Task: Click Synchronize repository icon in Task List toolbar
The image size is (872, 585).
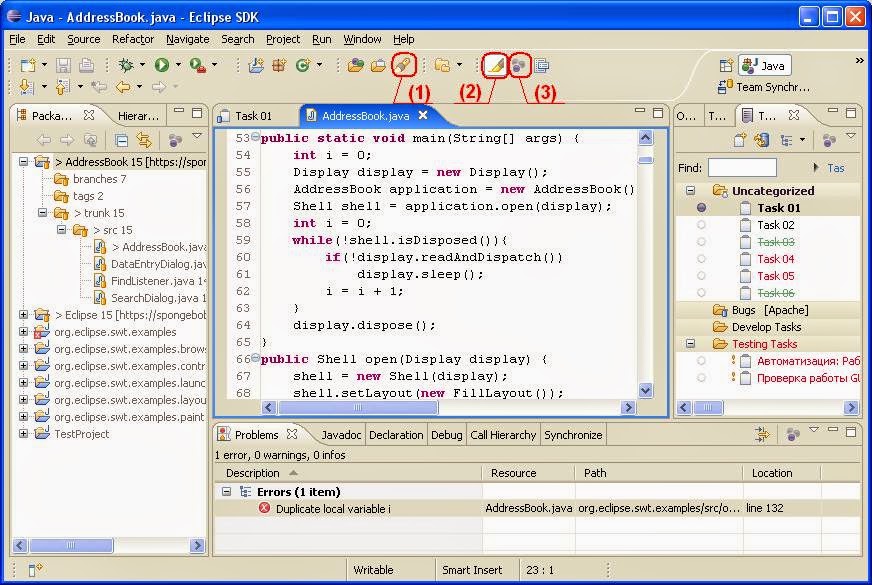Action: (x=762, y=140)
